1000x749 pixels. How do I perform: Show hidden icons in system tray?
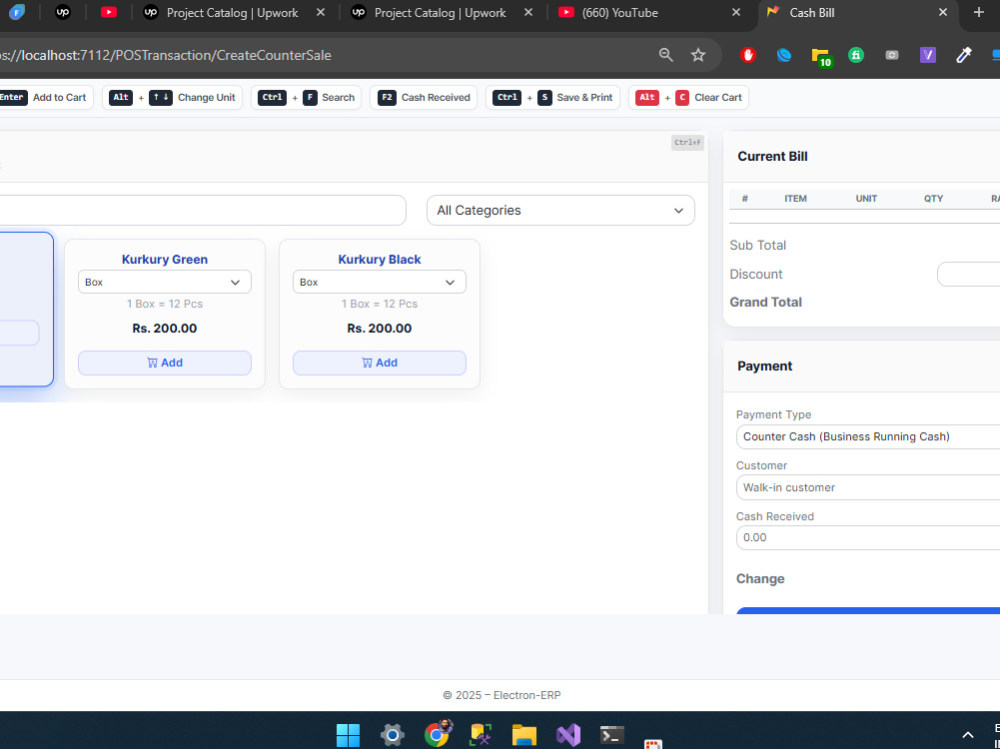967,735
